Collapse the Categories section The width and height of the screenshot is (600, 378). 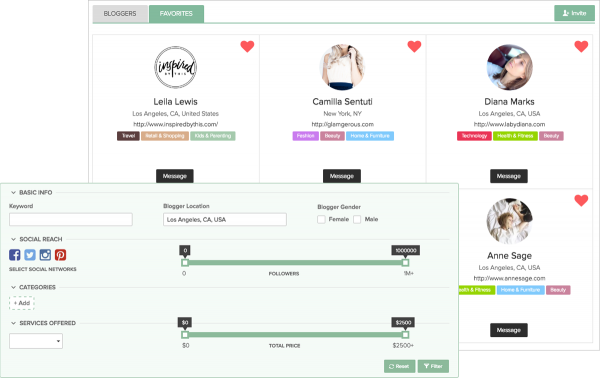coord(13,287)
